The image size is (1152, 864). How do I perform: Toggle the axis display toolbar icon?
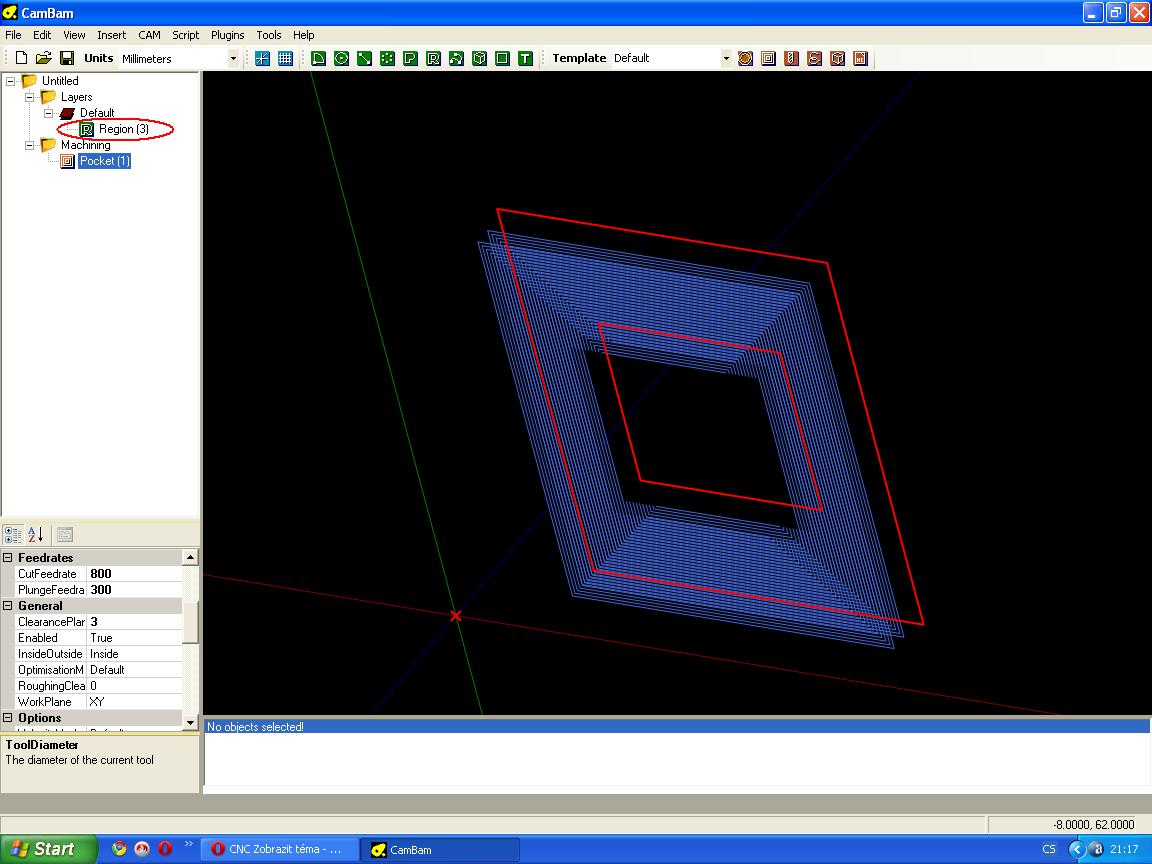(x=262, y=58)
